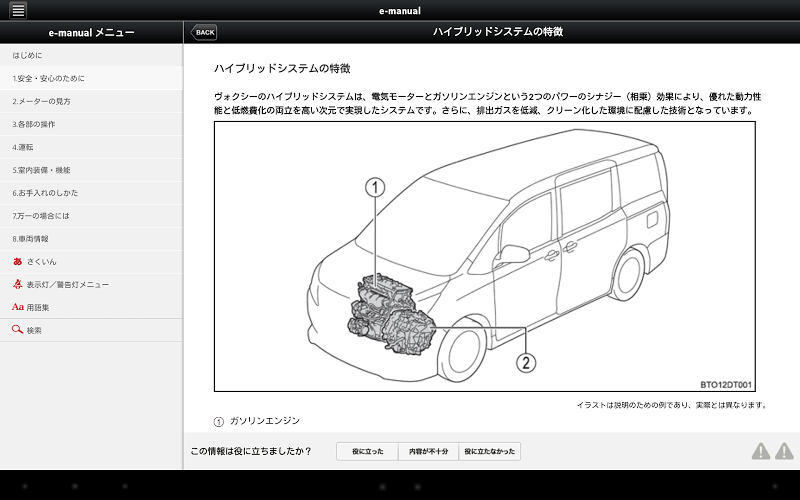800x500 pixels.
Task: Open 5.室内装備・機能 section
Action: [91, 170]
